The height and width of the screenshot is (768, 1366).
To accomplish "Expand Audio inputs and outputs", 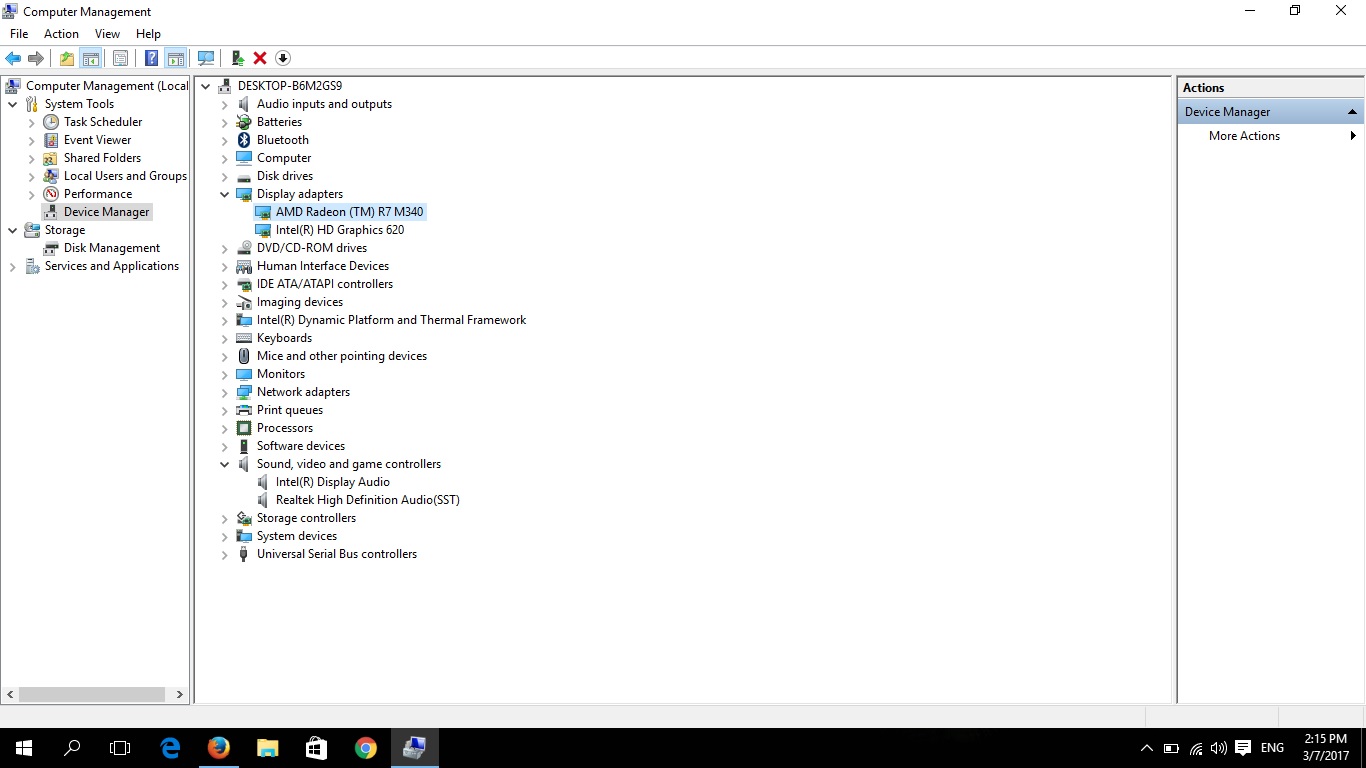I will pyautogui.click(x=225, y=104).
